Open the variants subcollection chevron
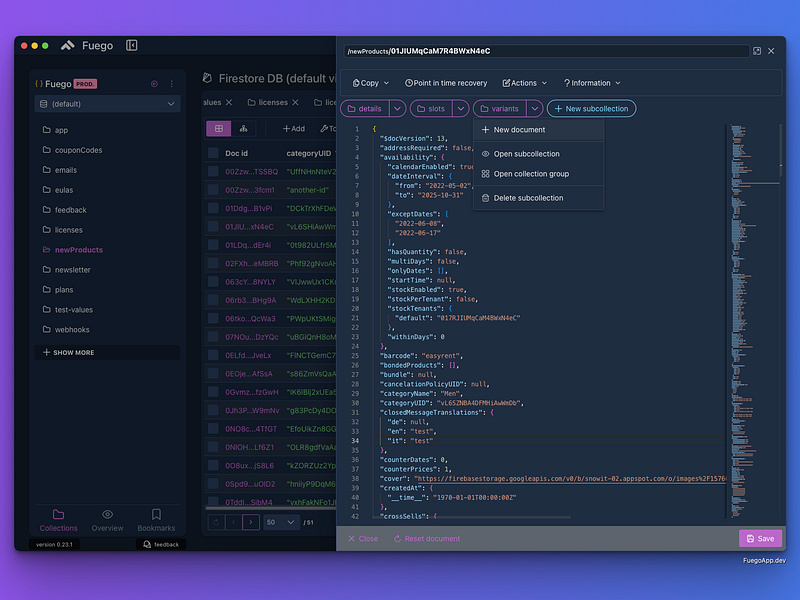The image size is (800, 600). click(534, 109)
